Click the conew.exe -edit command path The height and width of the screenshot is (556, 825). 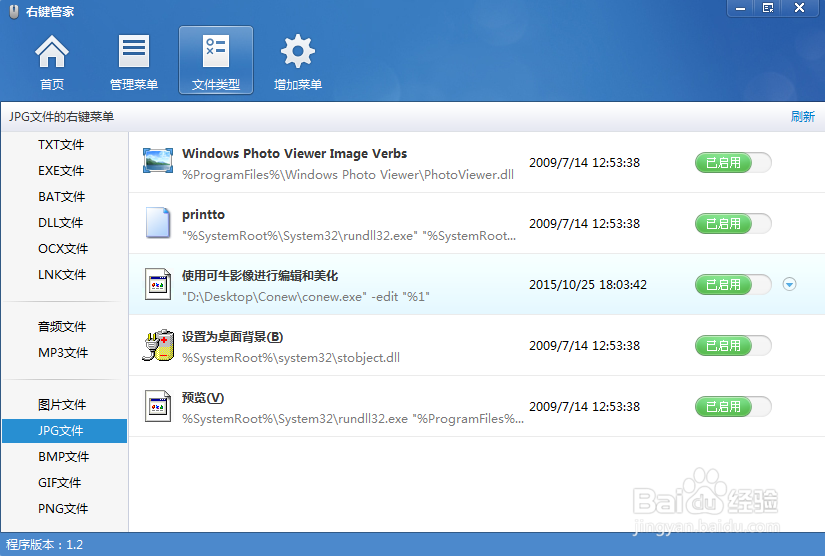point(306,297)
